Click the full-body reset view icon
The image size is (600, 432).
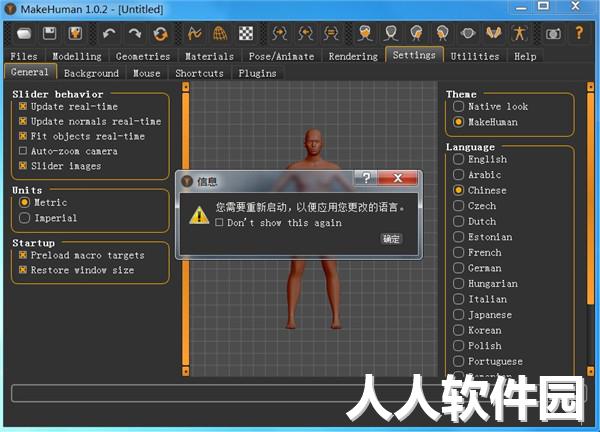pyautogui.click(x=519, y=34)
